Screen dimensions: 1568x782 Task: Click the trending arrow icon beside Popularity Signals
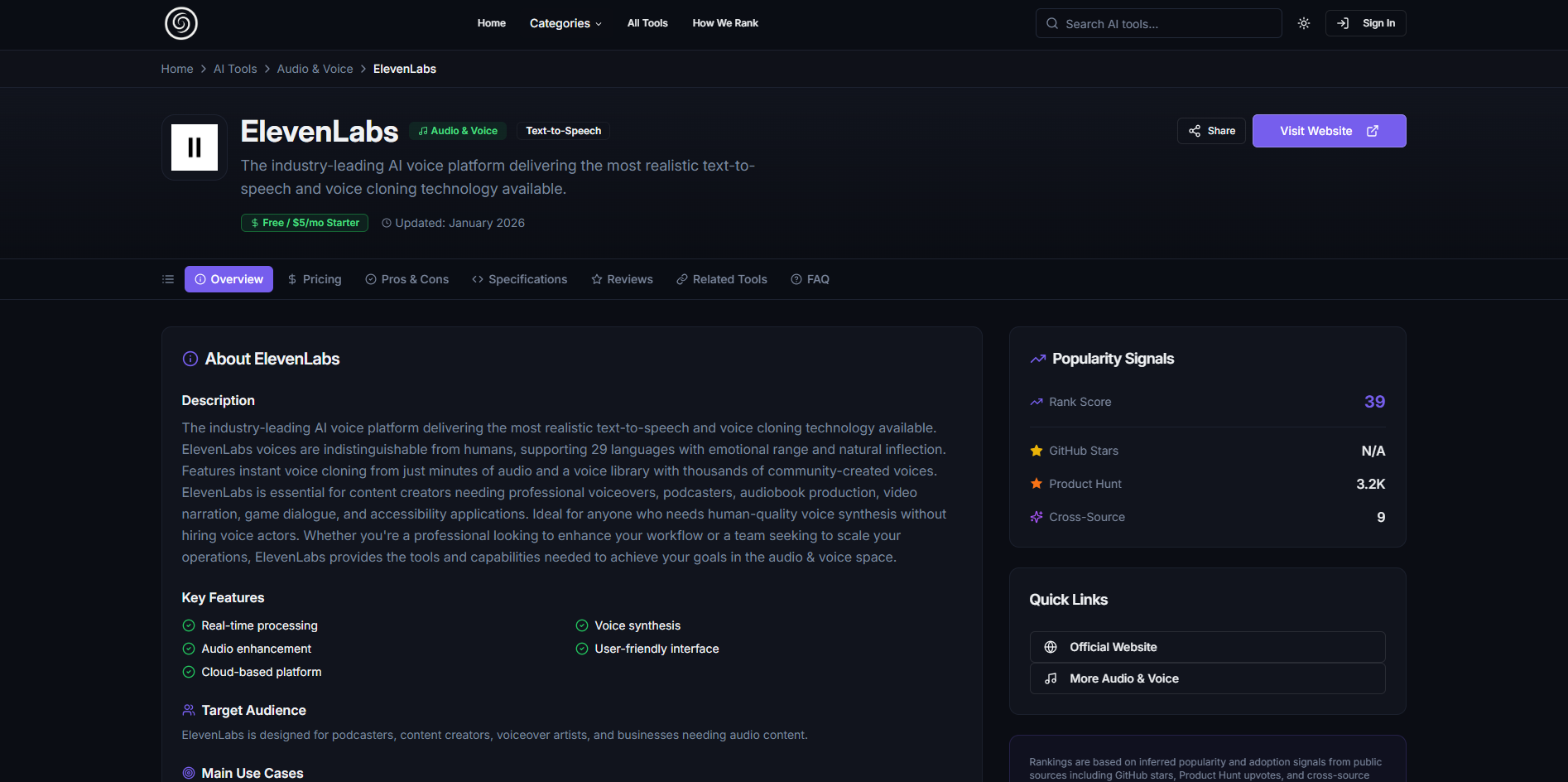pos(1037,358)
